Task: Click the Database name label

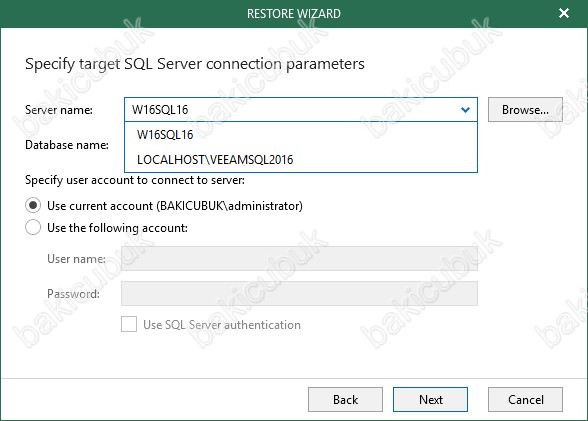Action: [x=67, y=145]
